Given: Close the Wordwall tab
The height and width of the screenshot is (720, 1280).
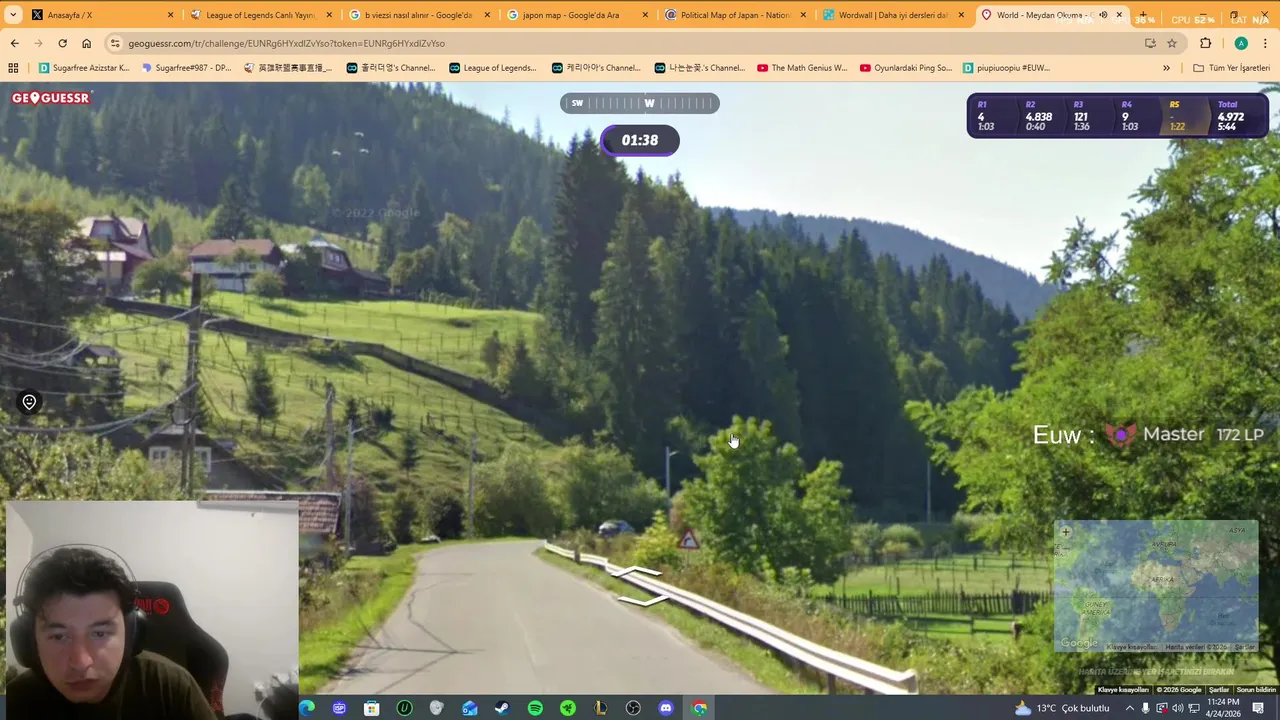Looking at the screenshot, I should tap(961, 15).
